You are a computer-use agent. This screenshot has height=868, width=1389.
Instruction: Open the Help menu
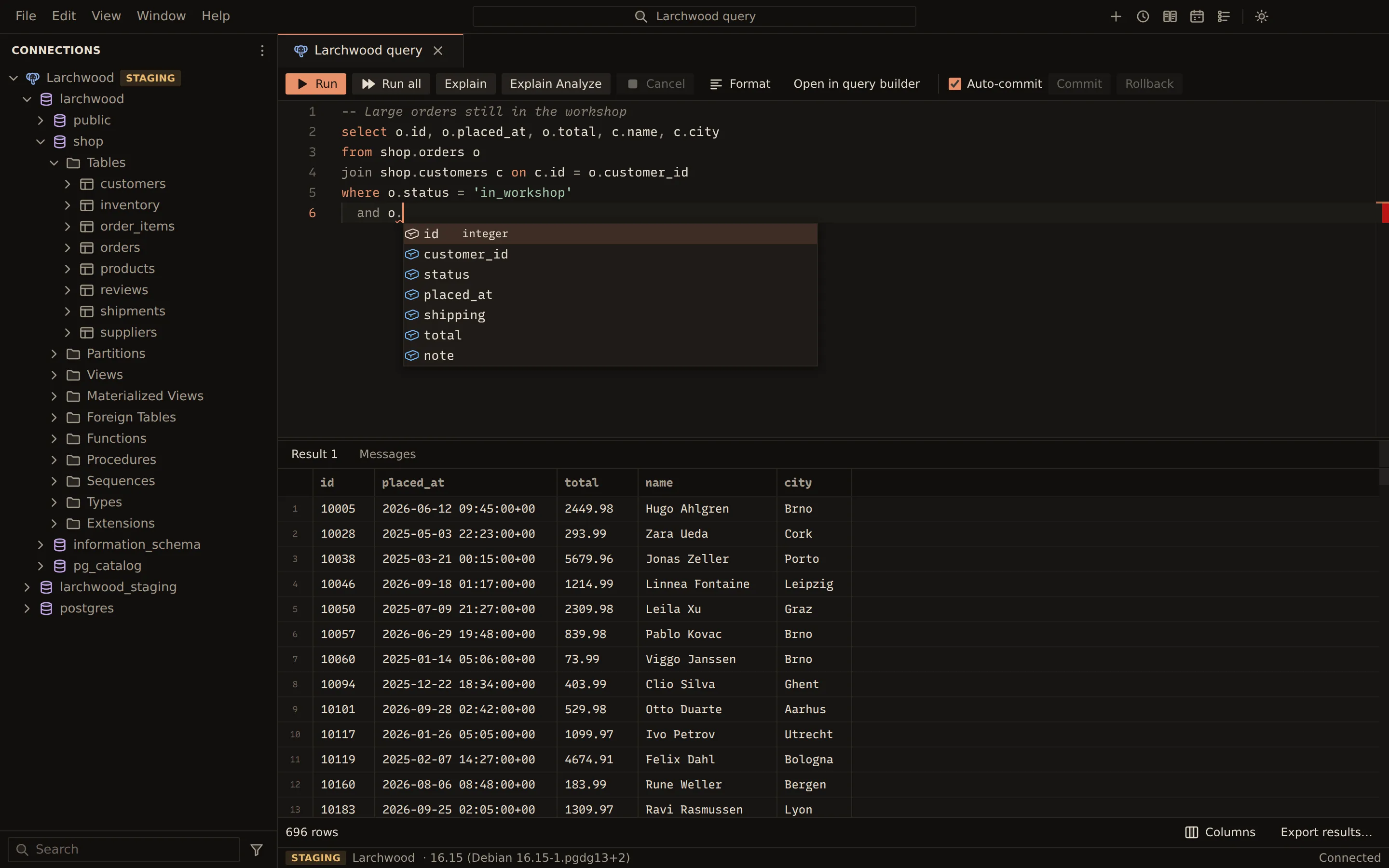216,16
